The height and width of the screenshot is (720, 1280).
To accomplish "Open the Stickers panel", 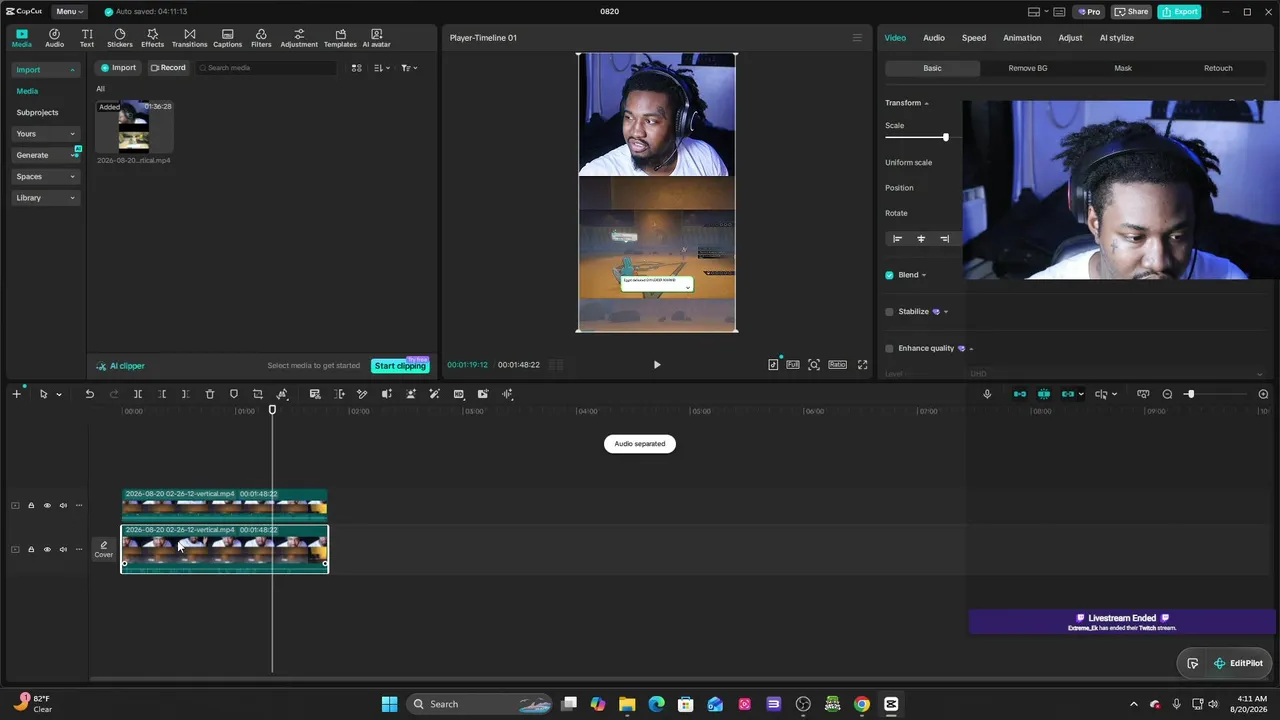I will point(120,38).
